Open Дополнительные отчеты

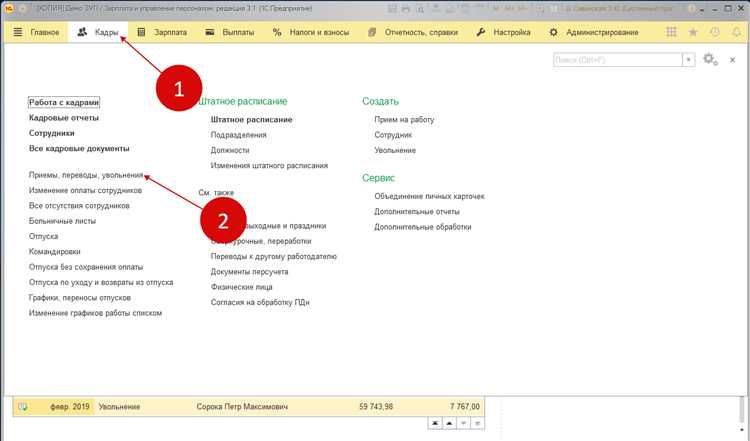pyautogui.click(x=417, y=211)
